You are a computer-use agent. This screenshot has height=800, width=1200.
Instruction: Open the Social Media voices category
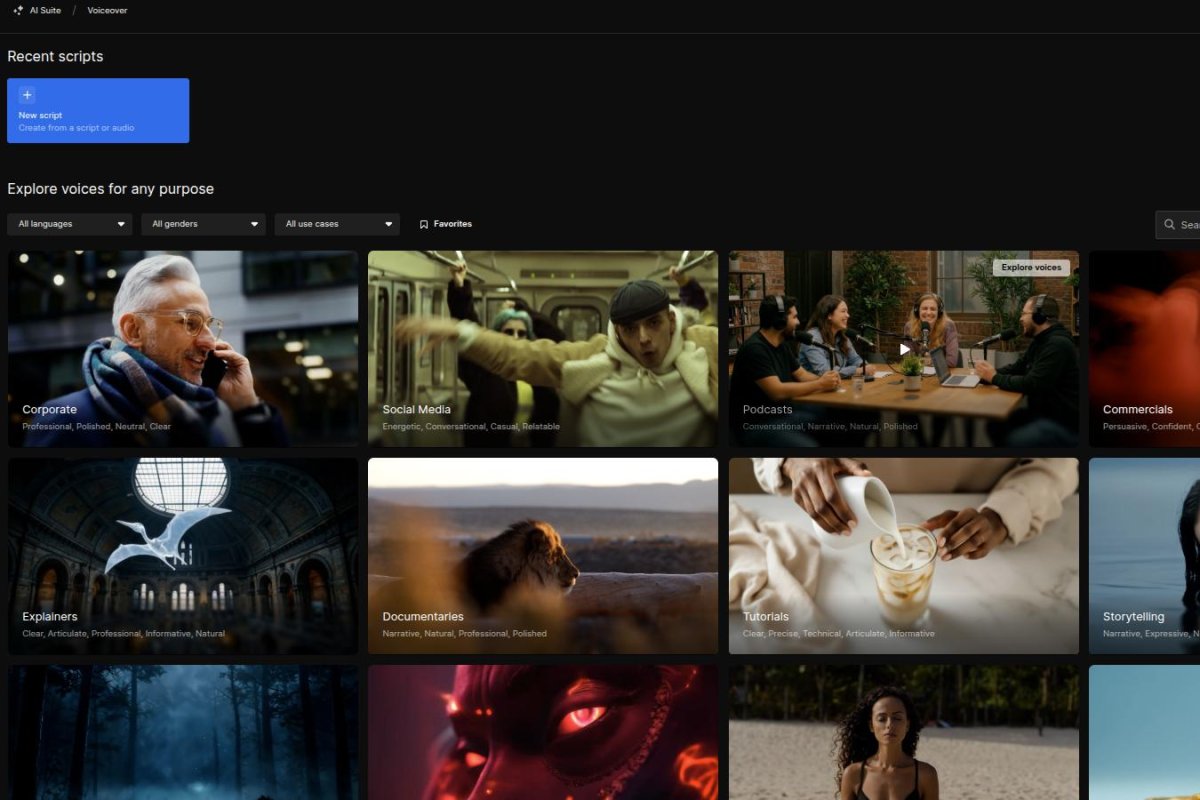point(543,348)
